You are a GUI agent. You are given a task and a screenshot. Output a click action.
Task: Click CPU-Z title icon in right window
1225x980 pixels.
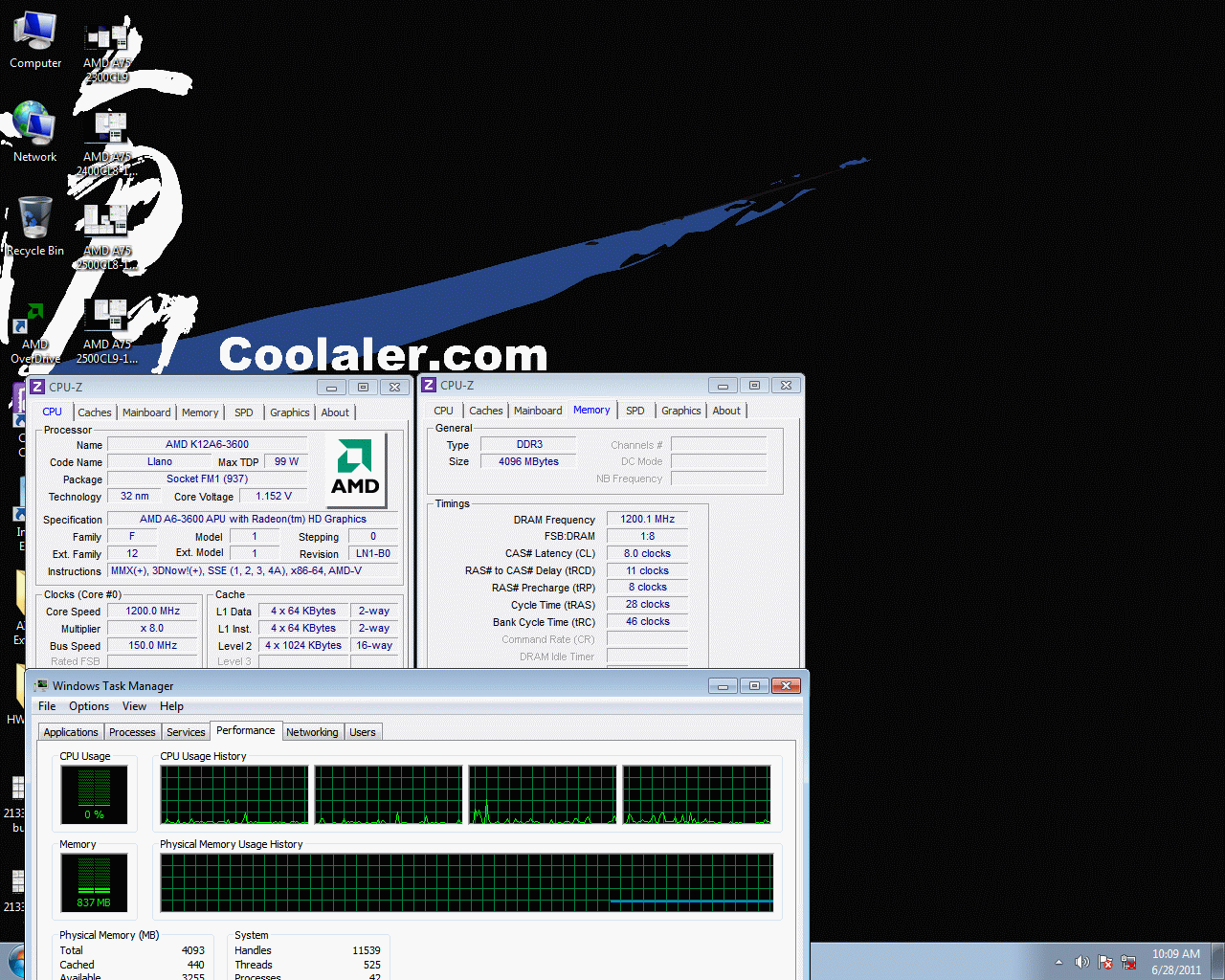coord(429,385)
